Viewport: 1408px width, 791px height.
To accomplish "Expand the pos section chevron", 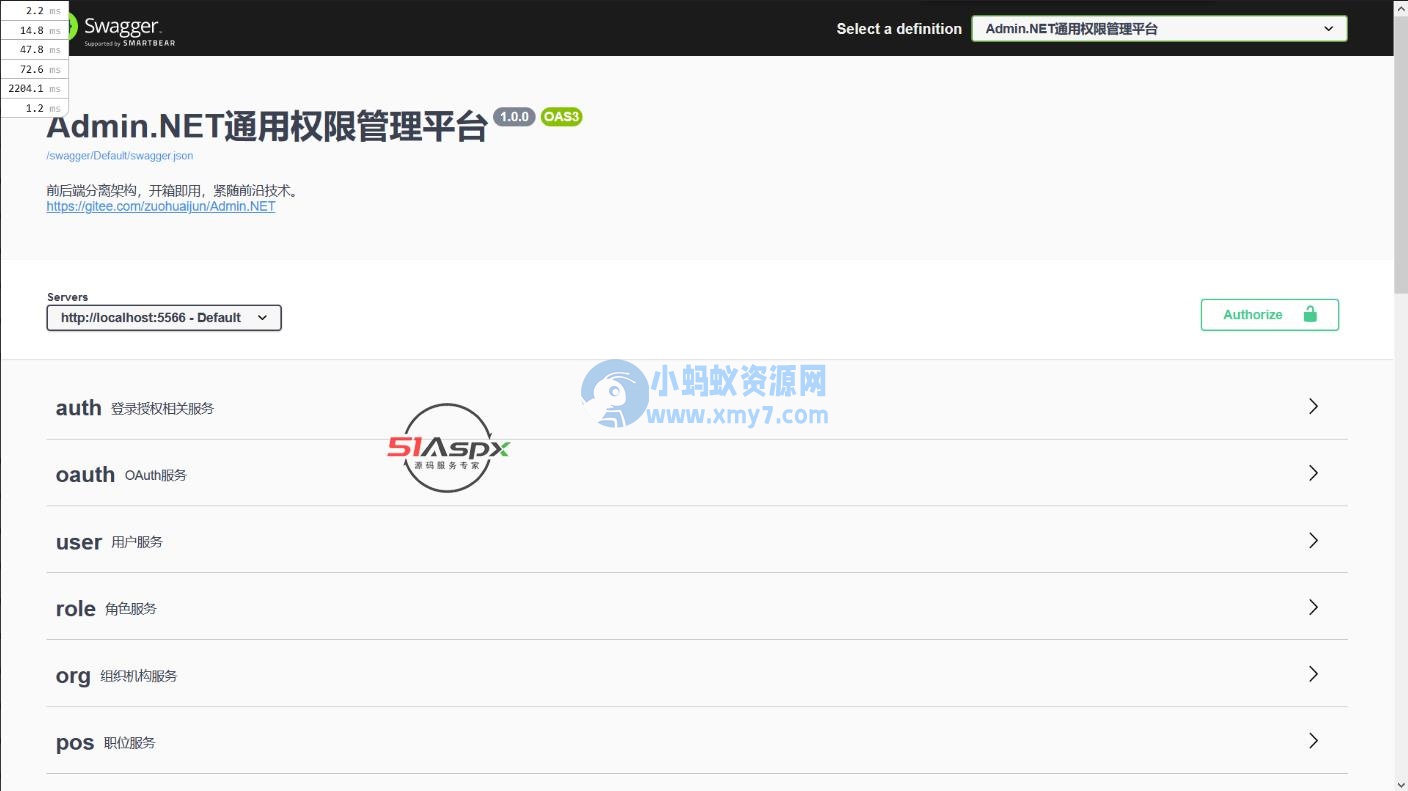I will pos(1314,741).
